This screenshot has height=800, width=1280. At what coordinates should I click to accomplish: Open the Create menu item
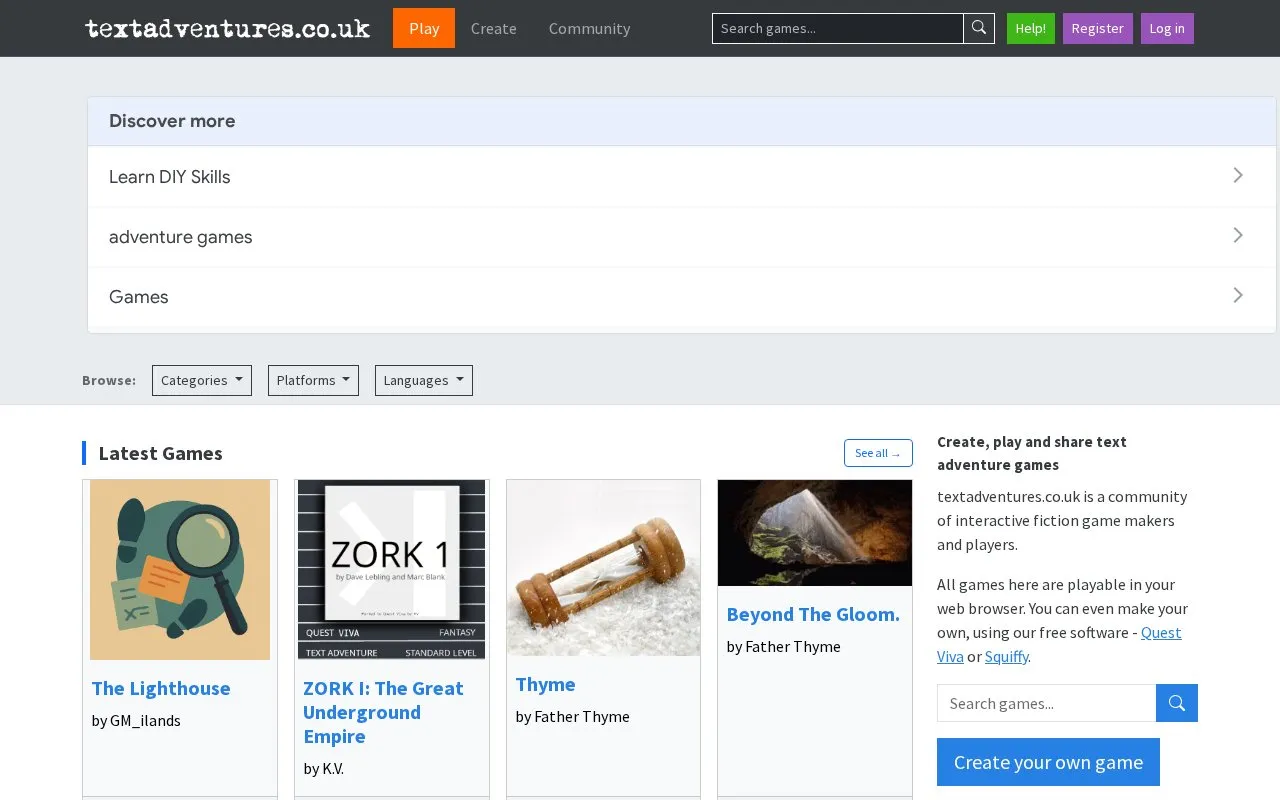494,28
